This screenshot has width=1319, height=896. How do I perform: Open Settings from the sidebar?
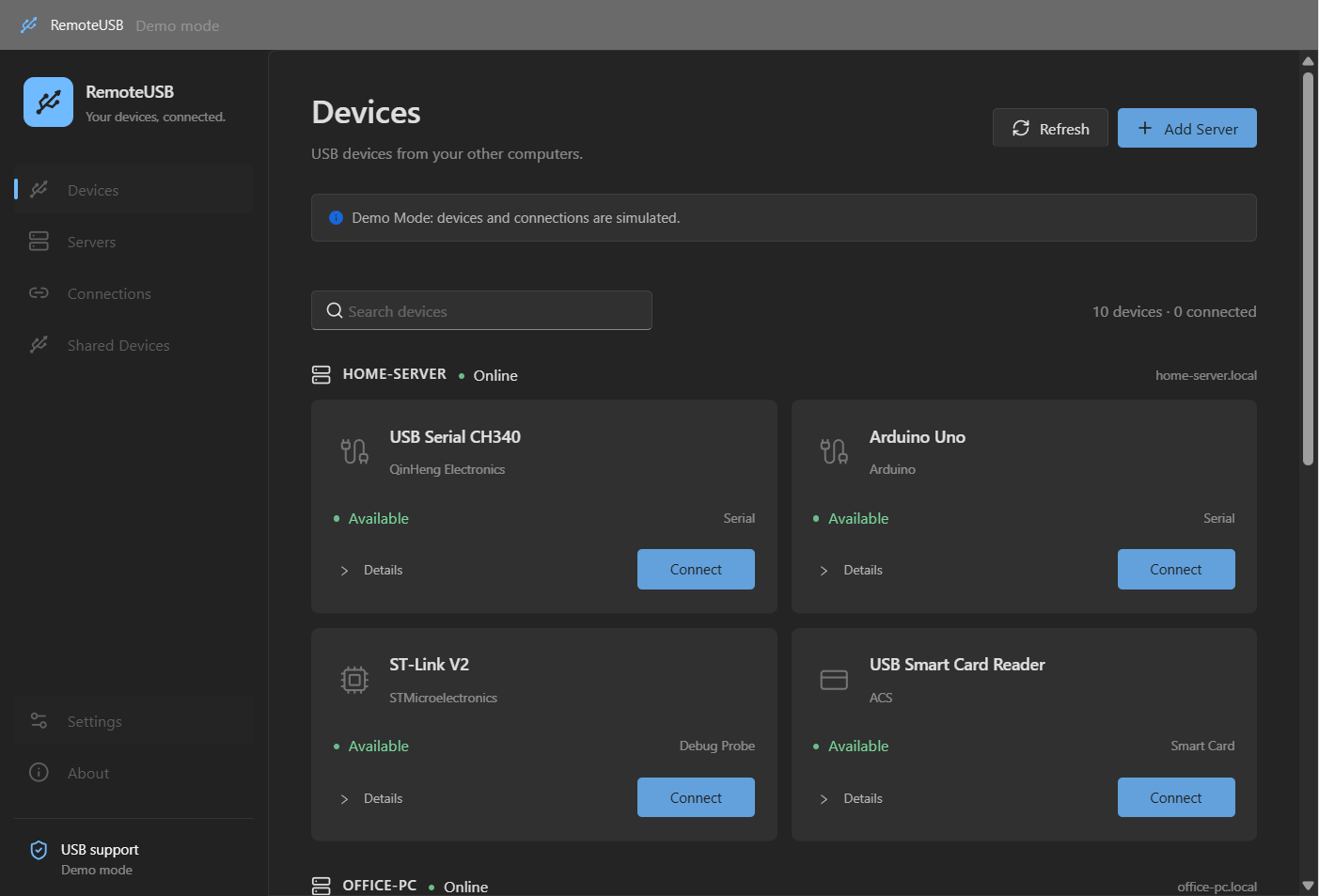(133, 721)
